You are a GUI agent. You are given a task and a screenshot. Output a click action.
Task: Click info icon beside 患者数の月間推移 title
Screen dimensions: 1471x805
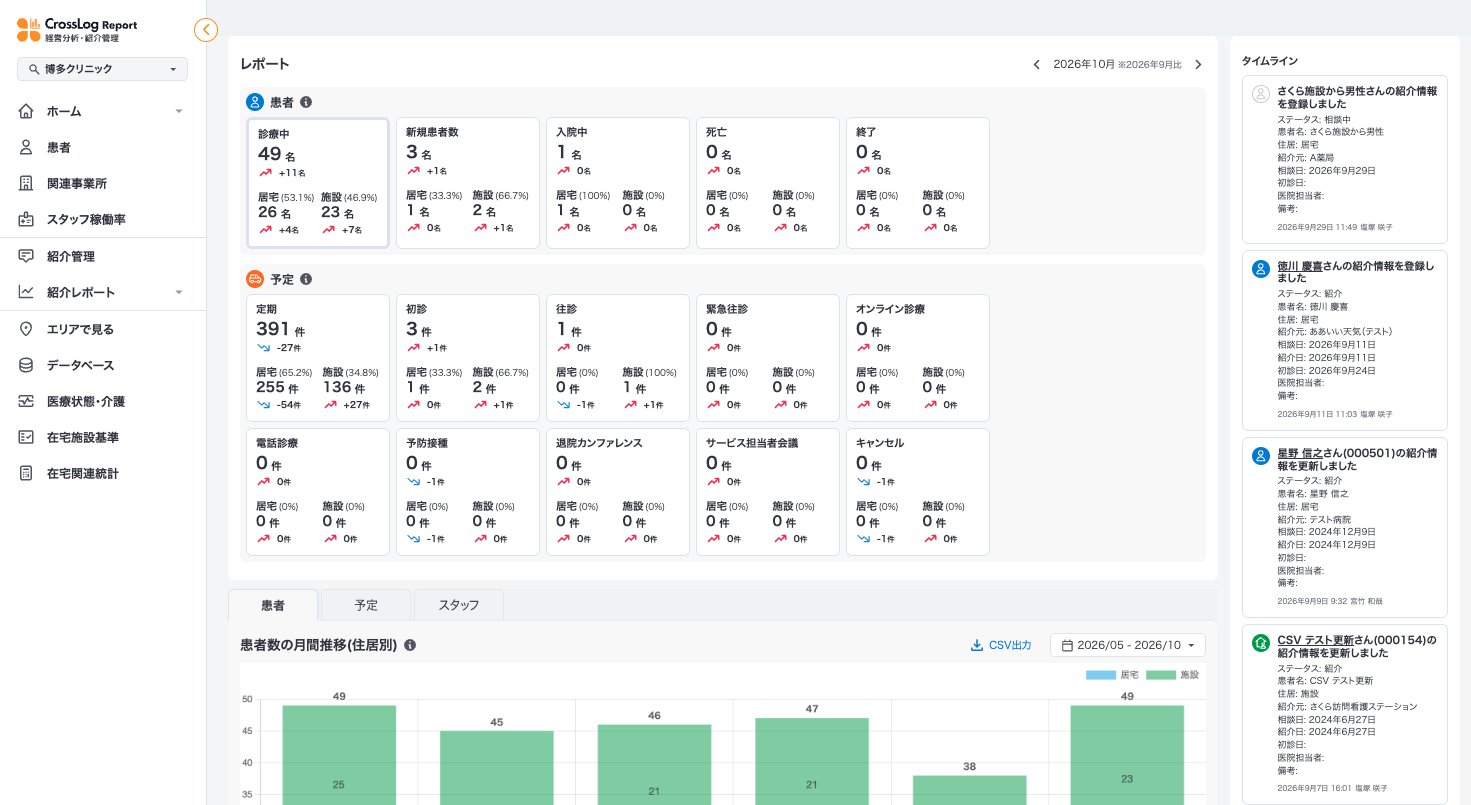click(410, 645)
